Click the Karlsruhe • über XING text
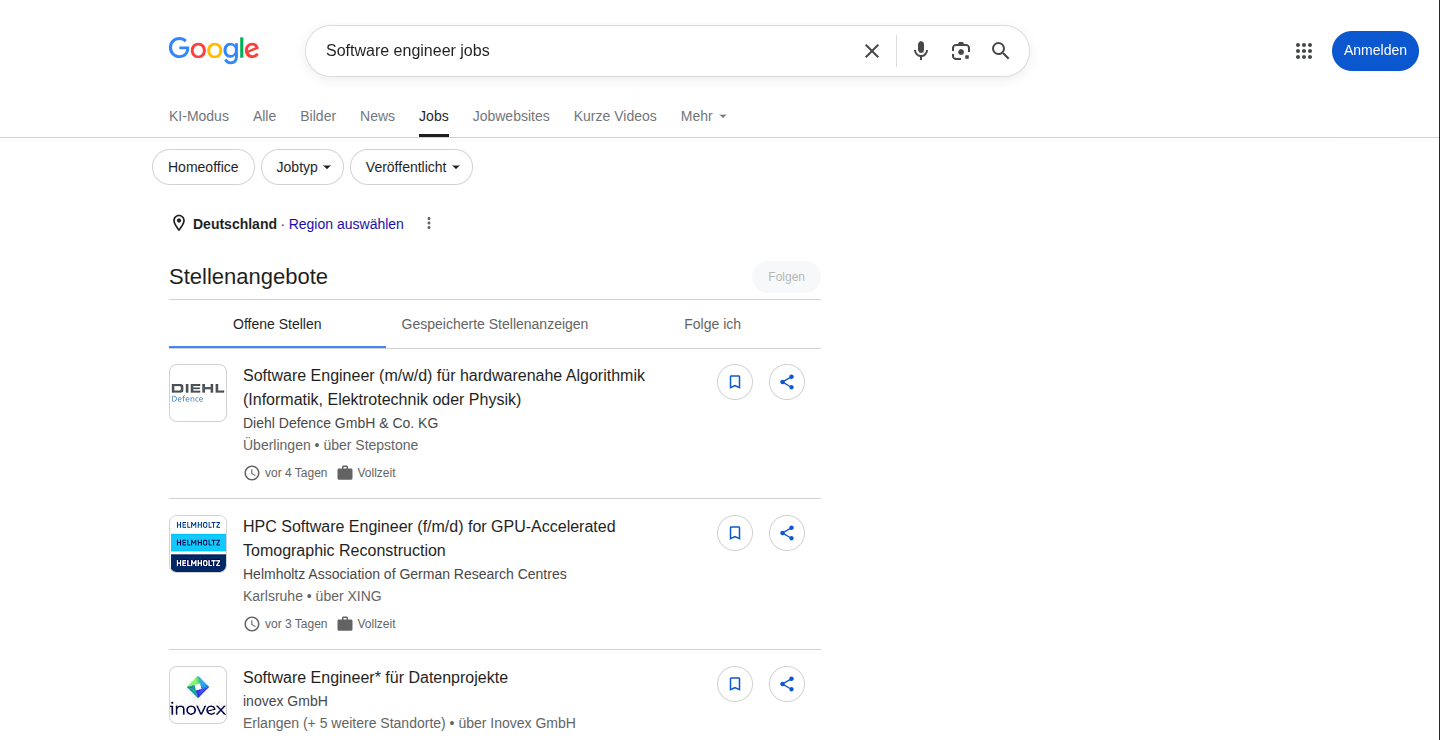Screen dimensions: 1440x740 tap(312, 596)
